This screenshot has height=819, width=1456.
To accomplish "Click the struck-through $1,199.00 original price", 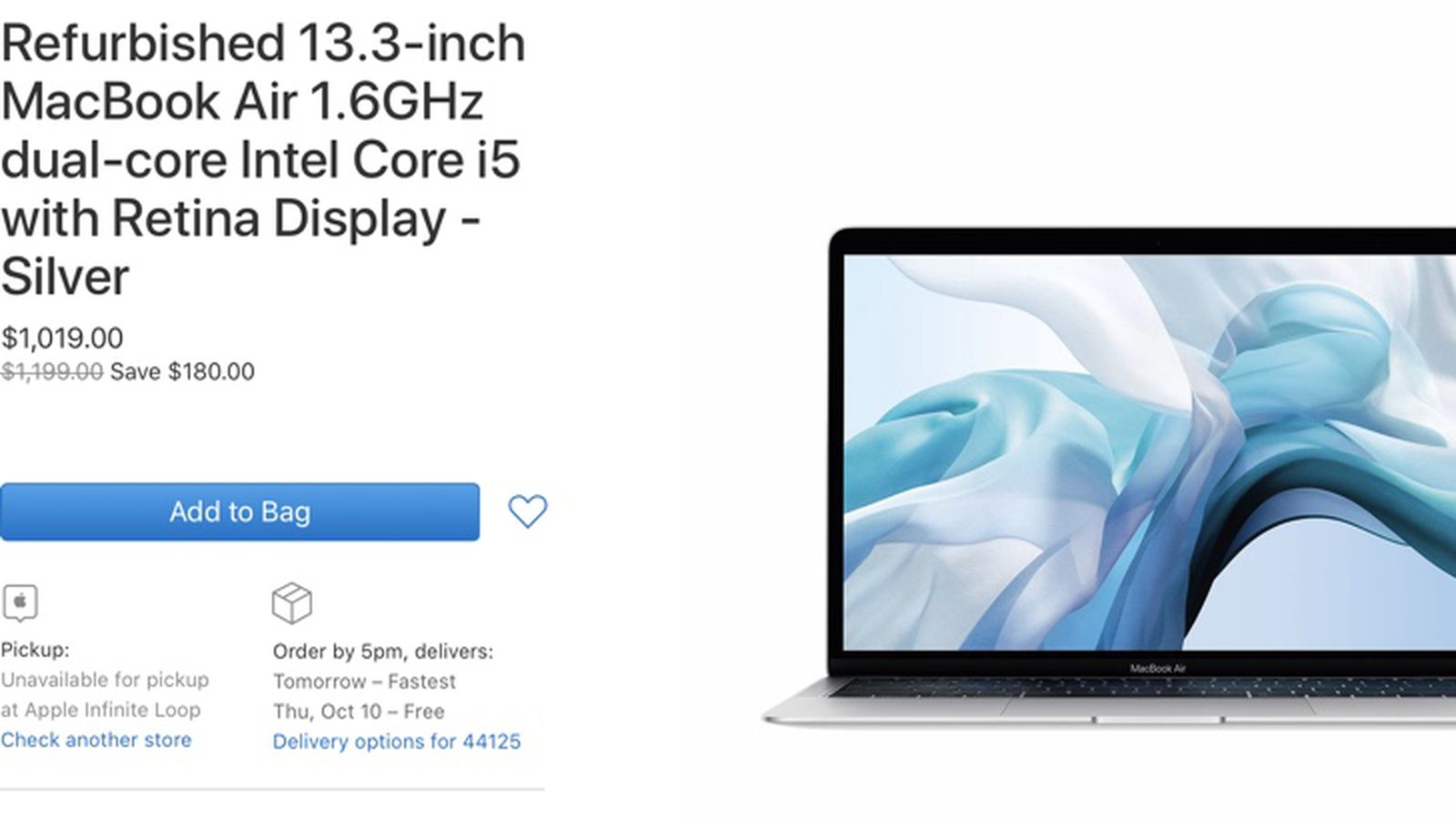I will 52,371.
